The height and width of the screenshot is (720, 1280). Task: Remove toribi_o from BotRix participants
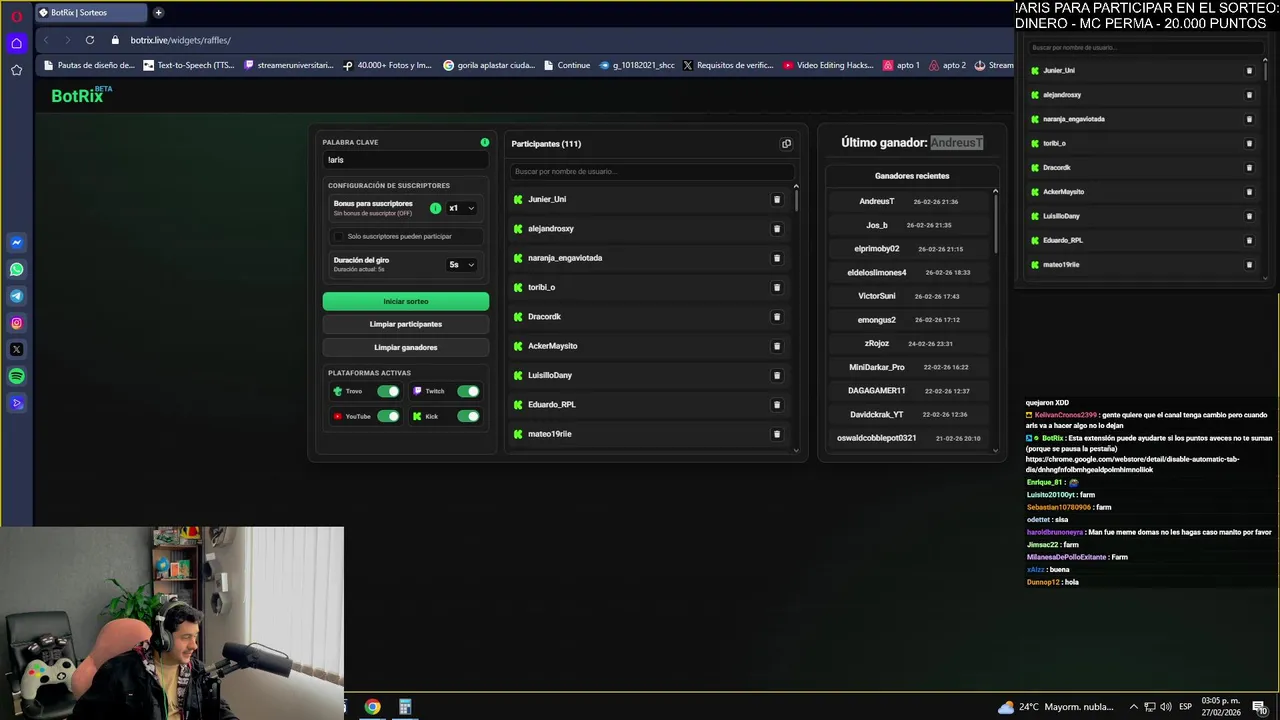pos(777,288)
